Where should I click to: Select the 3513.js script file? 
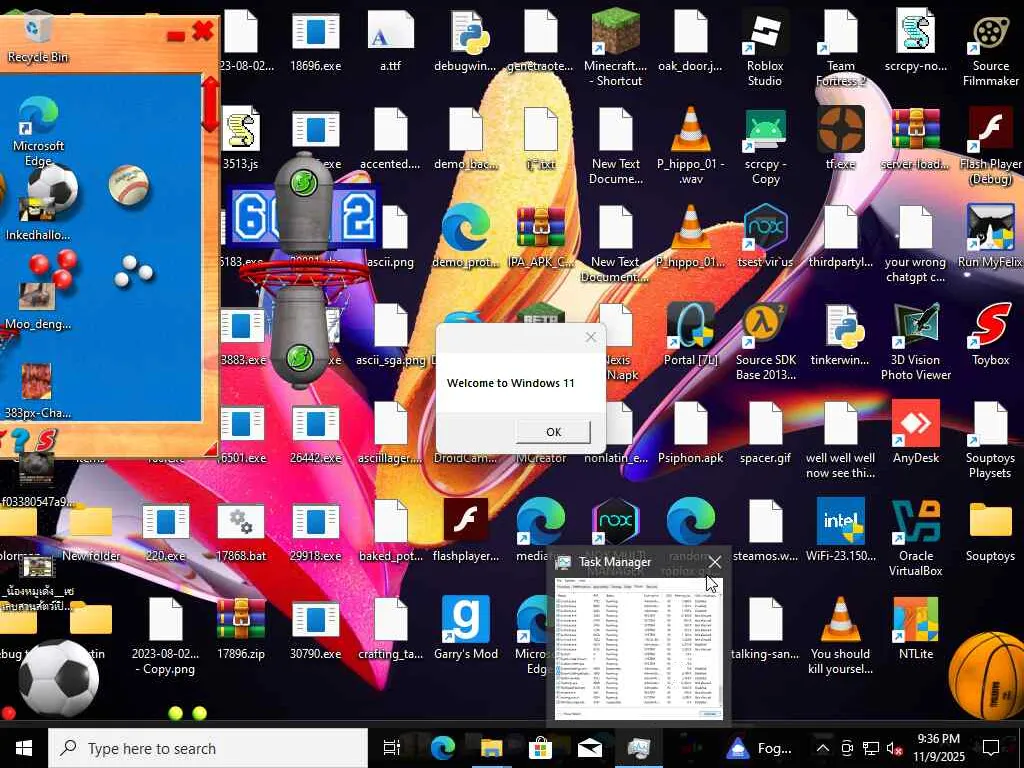point(240,138)
